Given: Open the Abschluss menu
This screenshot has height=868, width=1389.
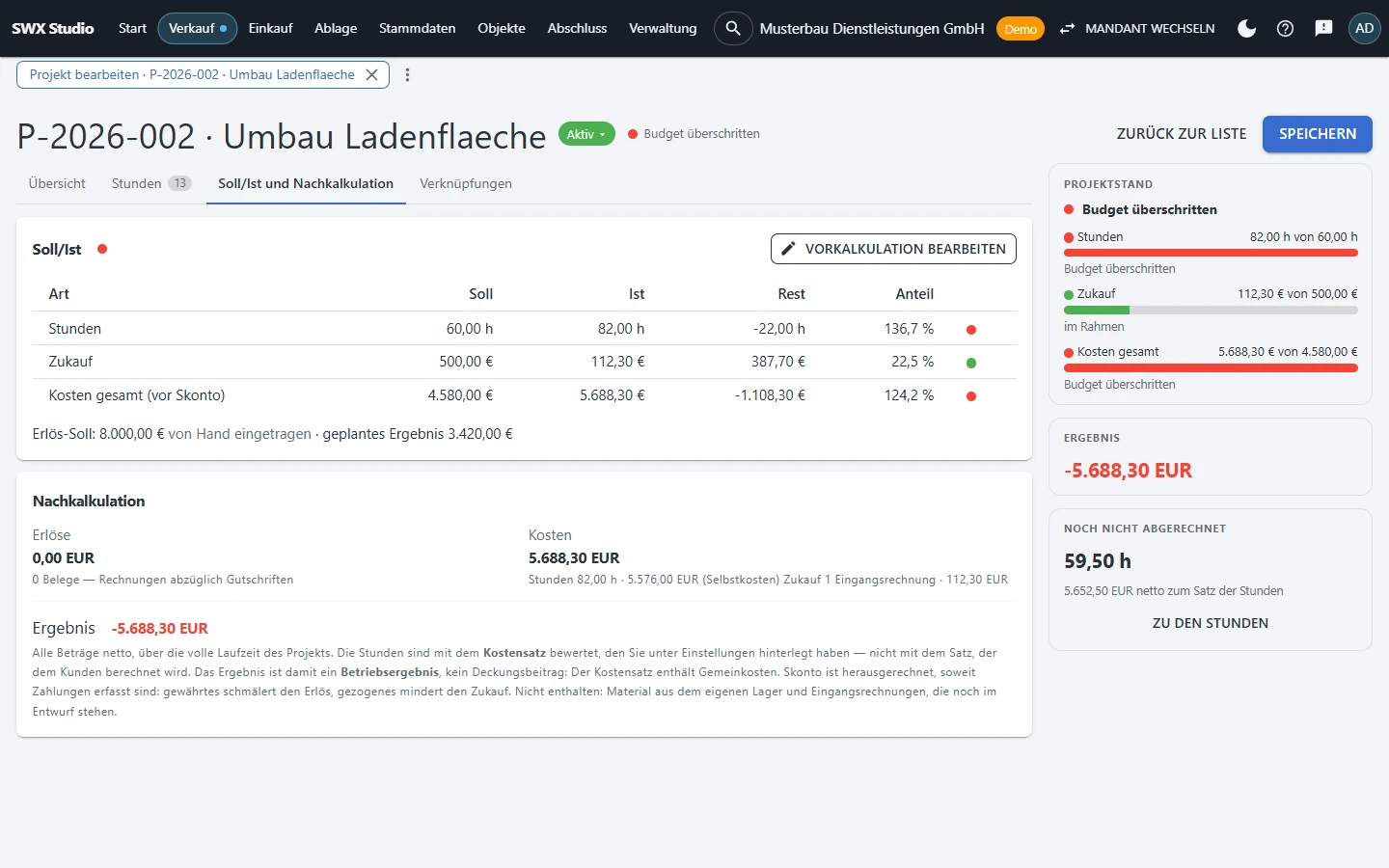Looking at the screenshot, I should tap(577, 28).
